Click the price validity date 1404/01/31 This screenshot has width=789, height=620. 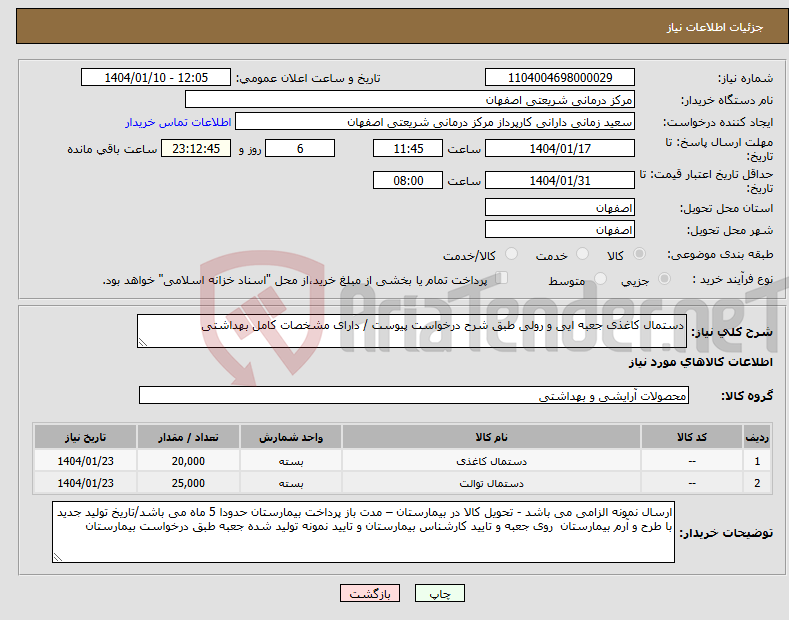pyautogui.click(x=560, y=180)
